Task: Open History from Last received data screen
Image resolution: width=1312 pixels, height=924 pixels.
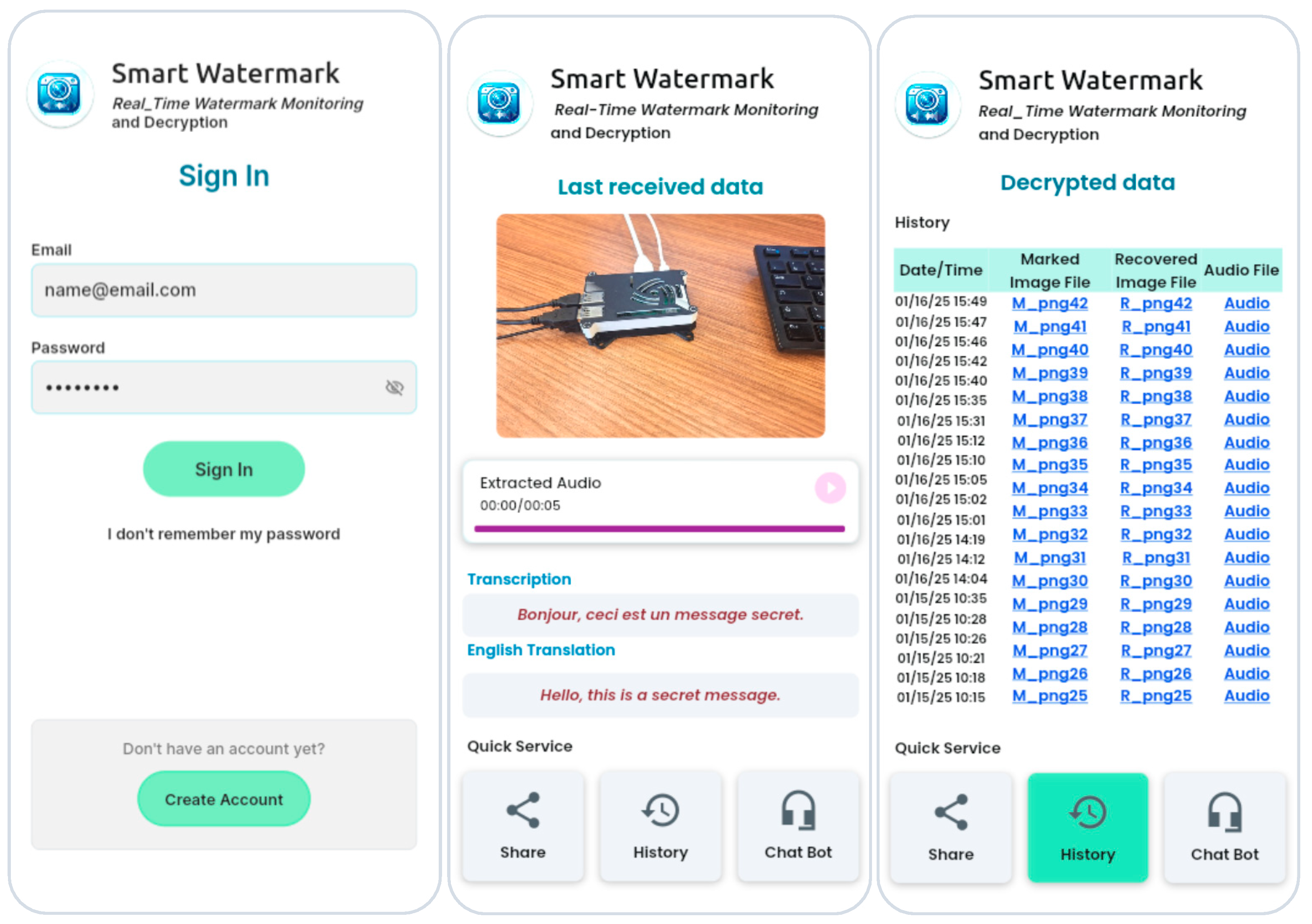Action: coord(660,825)
